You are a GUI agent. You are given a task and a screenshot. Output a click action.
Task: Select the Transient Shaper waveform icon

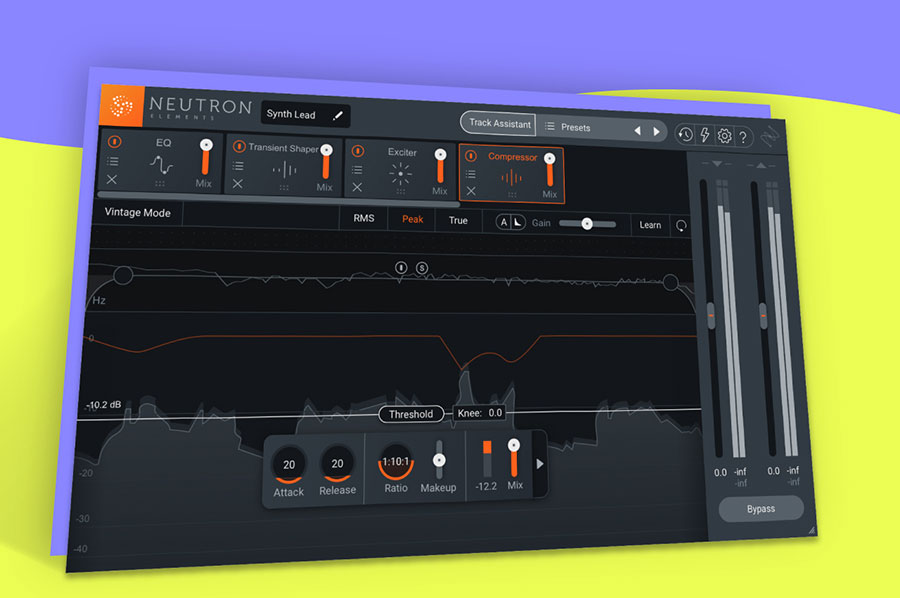[285, 170]
